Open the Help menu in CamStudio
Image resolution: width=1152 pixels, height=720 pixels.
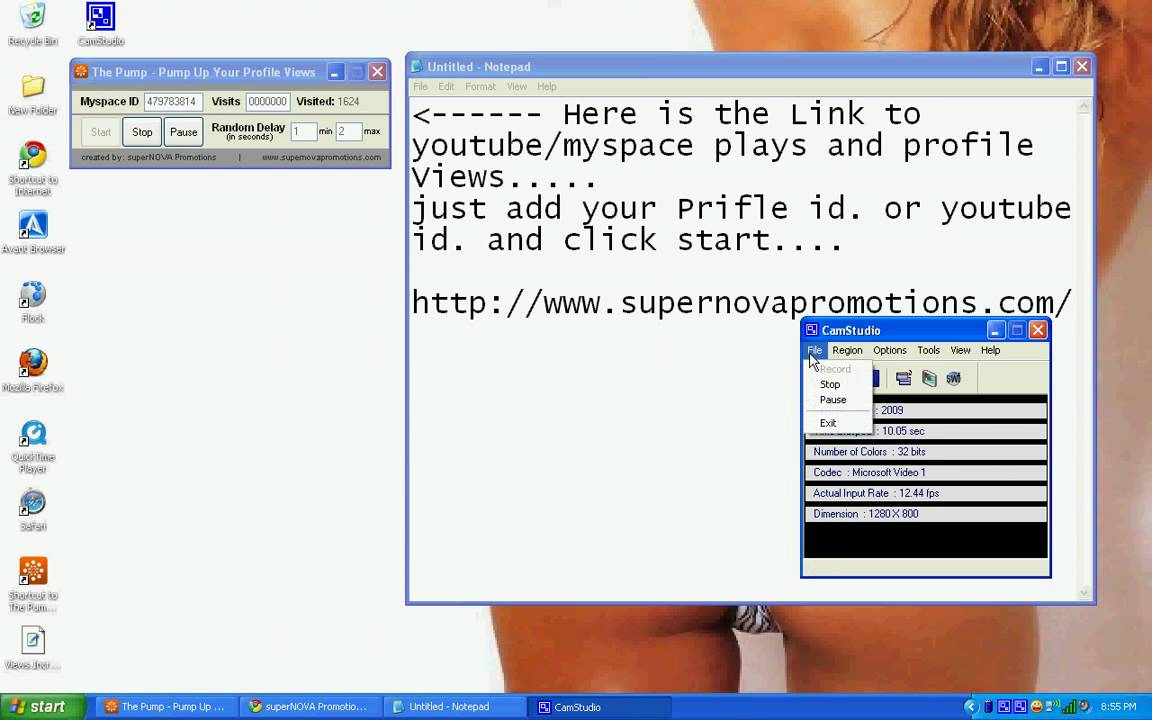point(990,350)
